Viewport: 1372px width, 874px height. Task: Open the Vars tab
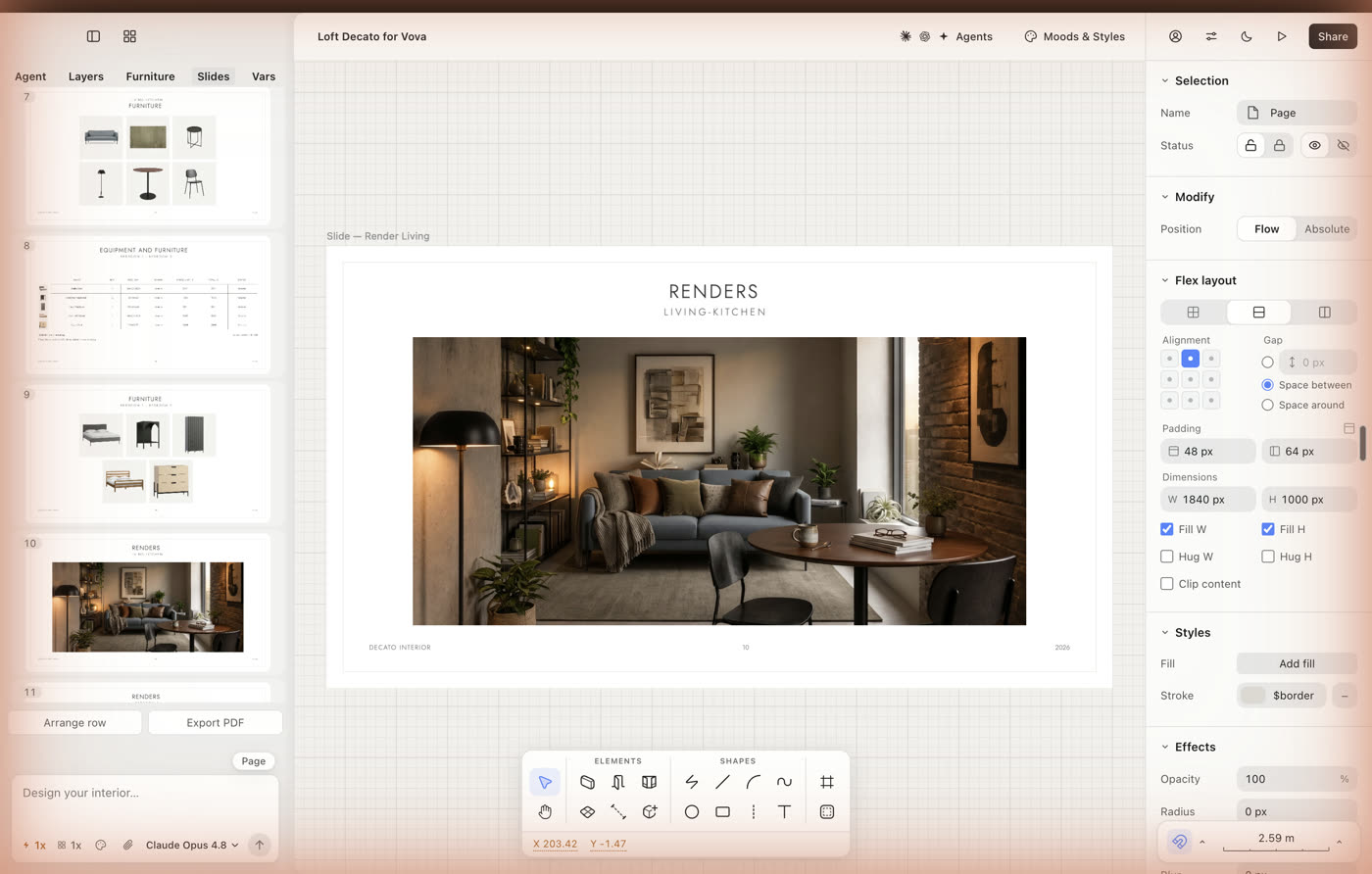coord(264,76)
